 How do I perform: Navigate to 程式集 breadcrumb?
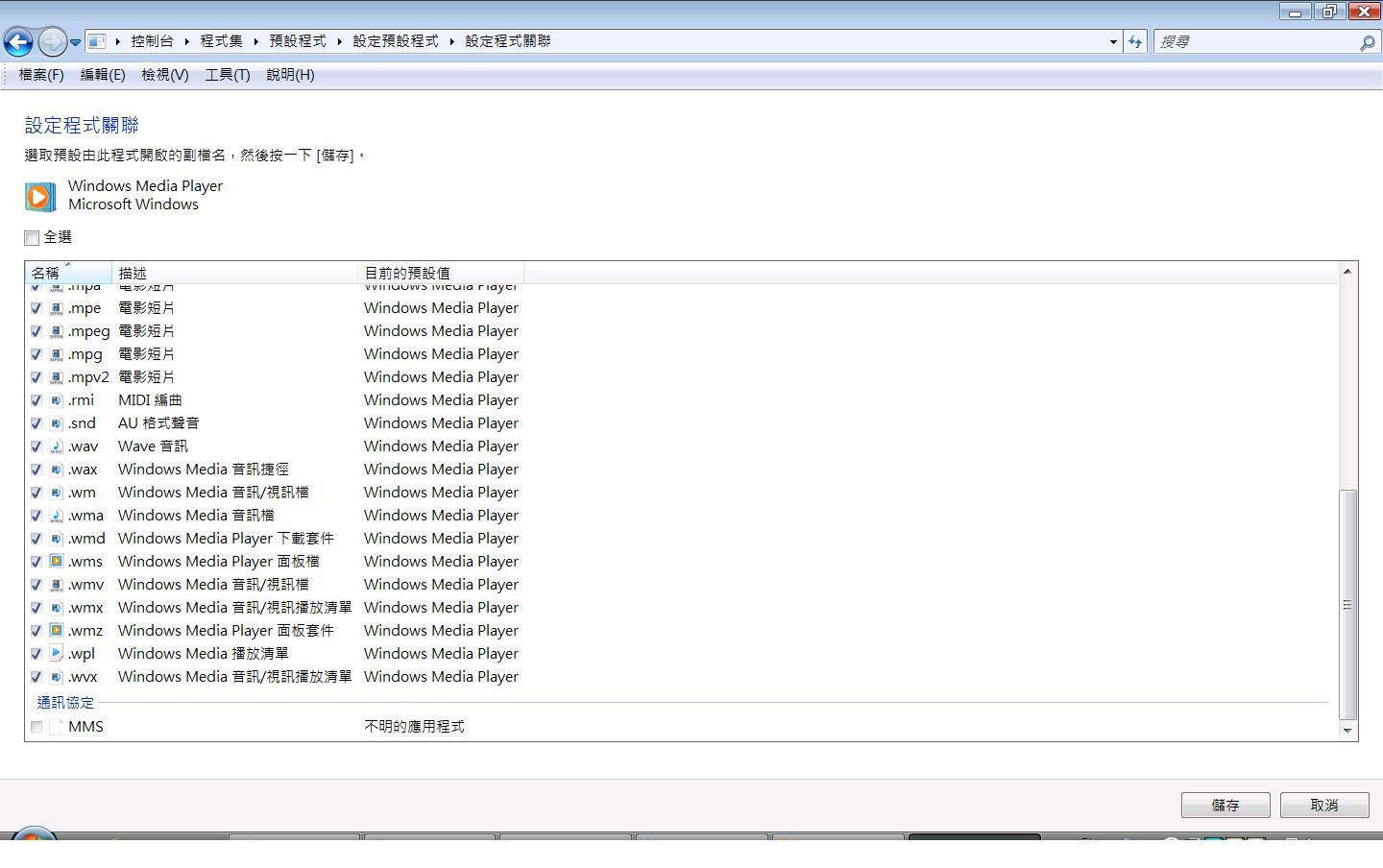click(x=222, y=41)
